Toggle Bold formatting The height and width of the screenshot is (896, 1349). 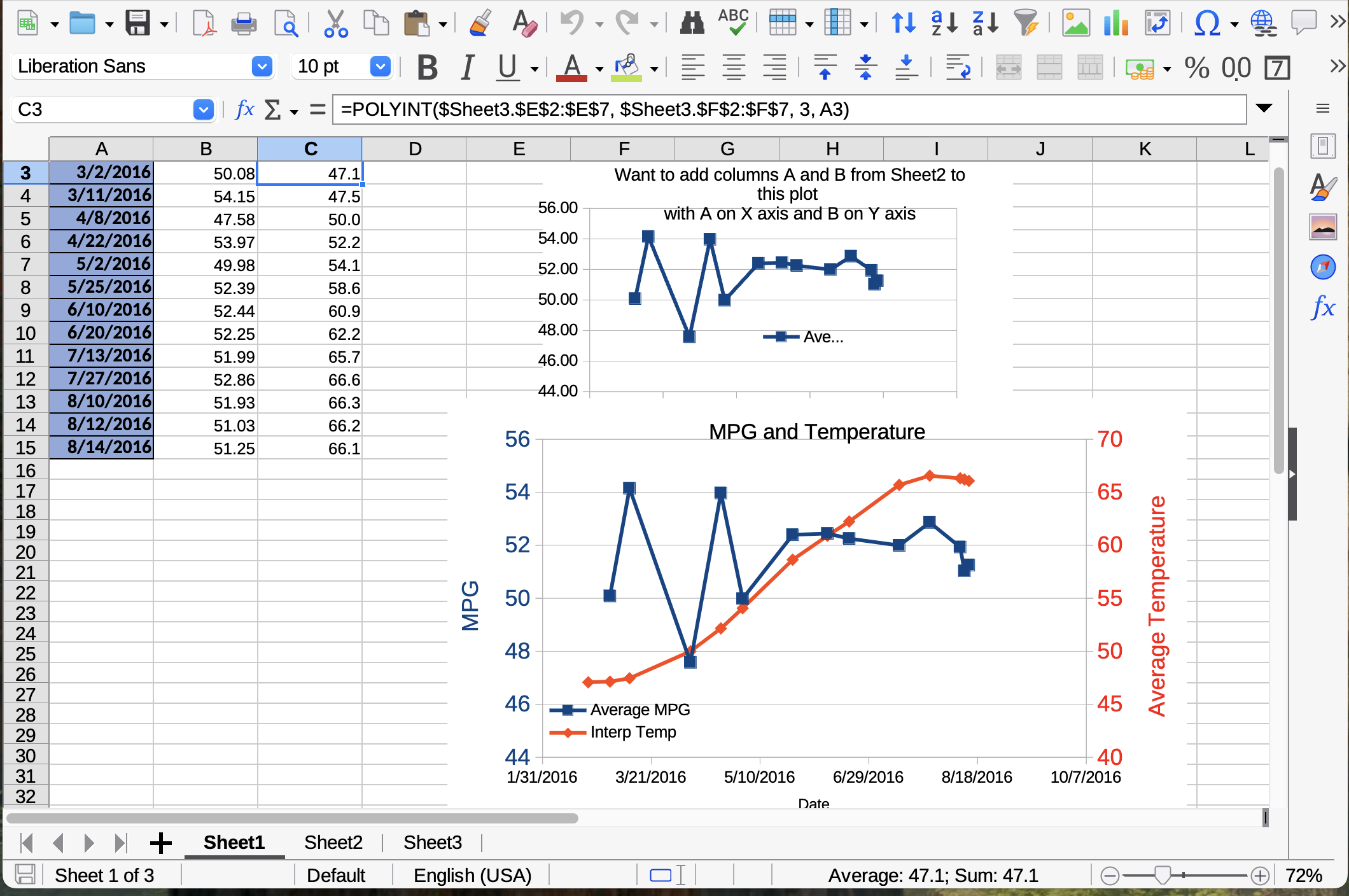427,67
